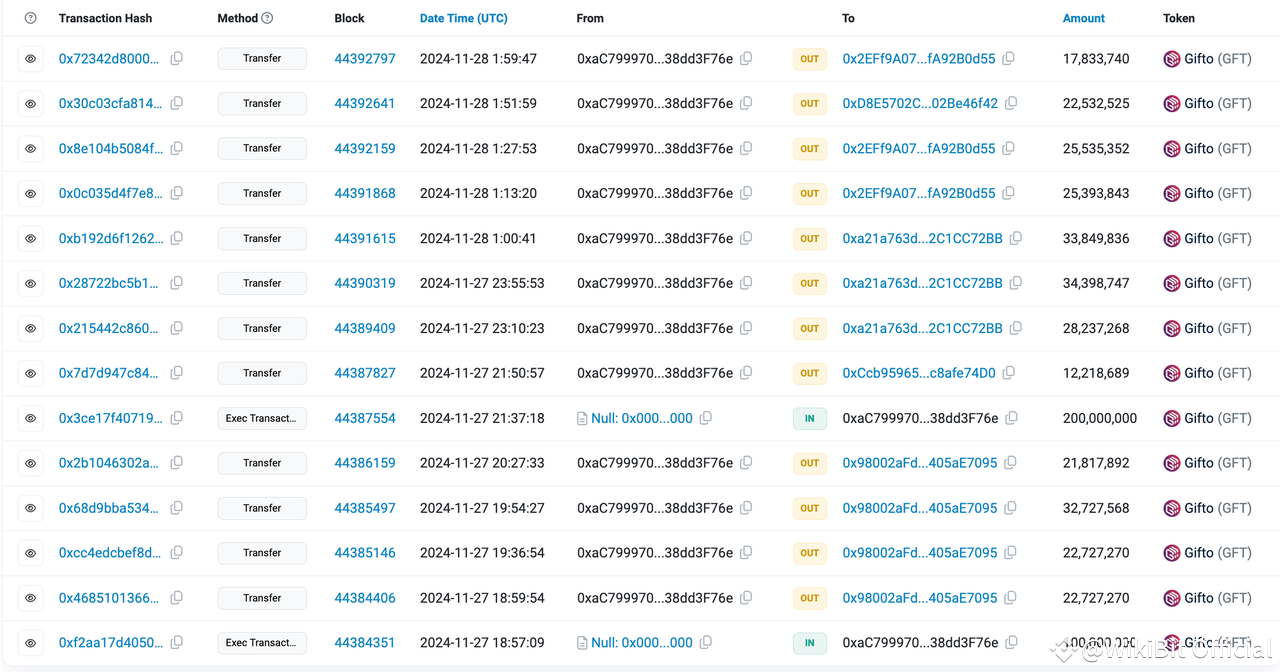
Task: Open address 0xD8E5702C...02Be46f42
Action: [920, 104]
